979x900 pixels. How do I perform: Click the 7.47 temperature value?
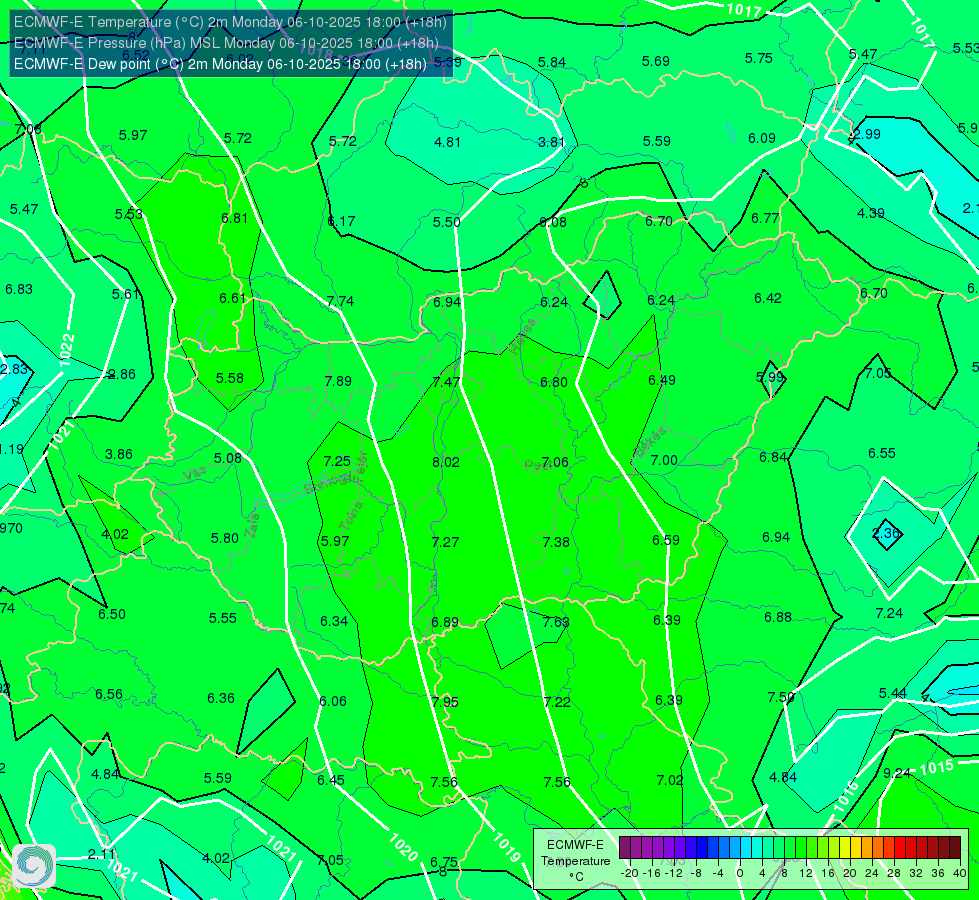[446, 382]
